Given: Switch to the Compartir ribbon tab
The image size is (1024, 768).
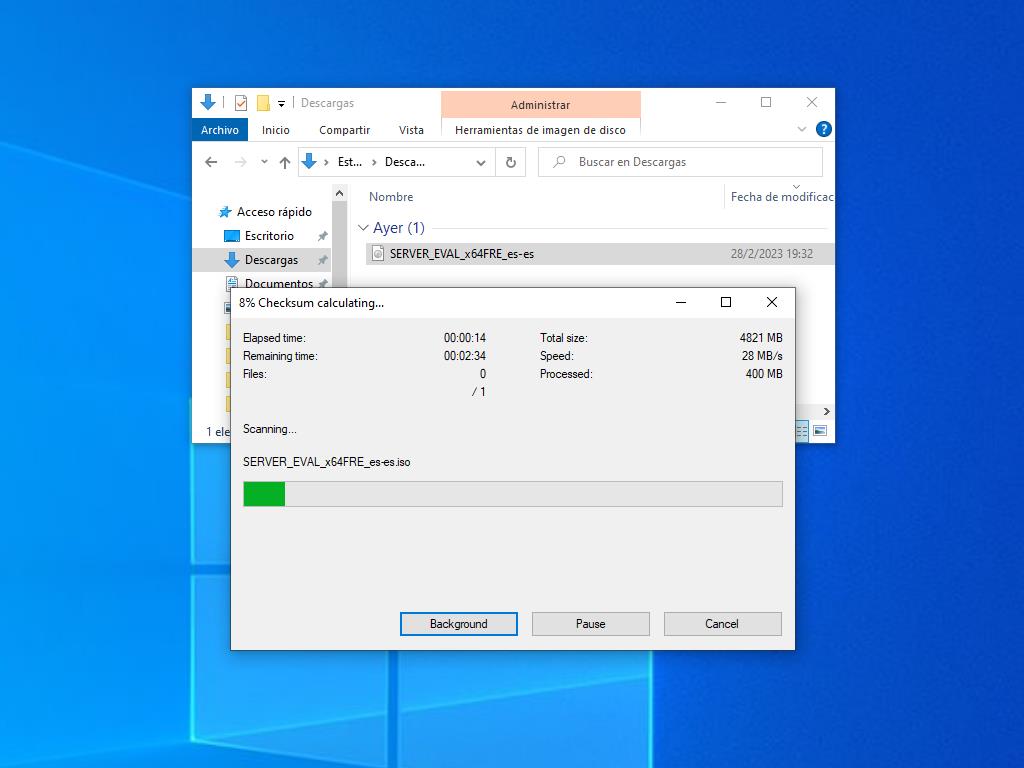Looking at the screenshot, I should pyautogui.click(x=344, y=130).
